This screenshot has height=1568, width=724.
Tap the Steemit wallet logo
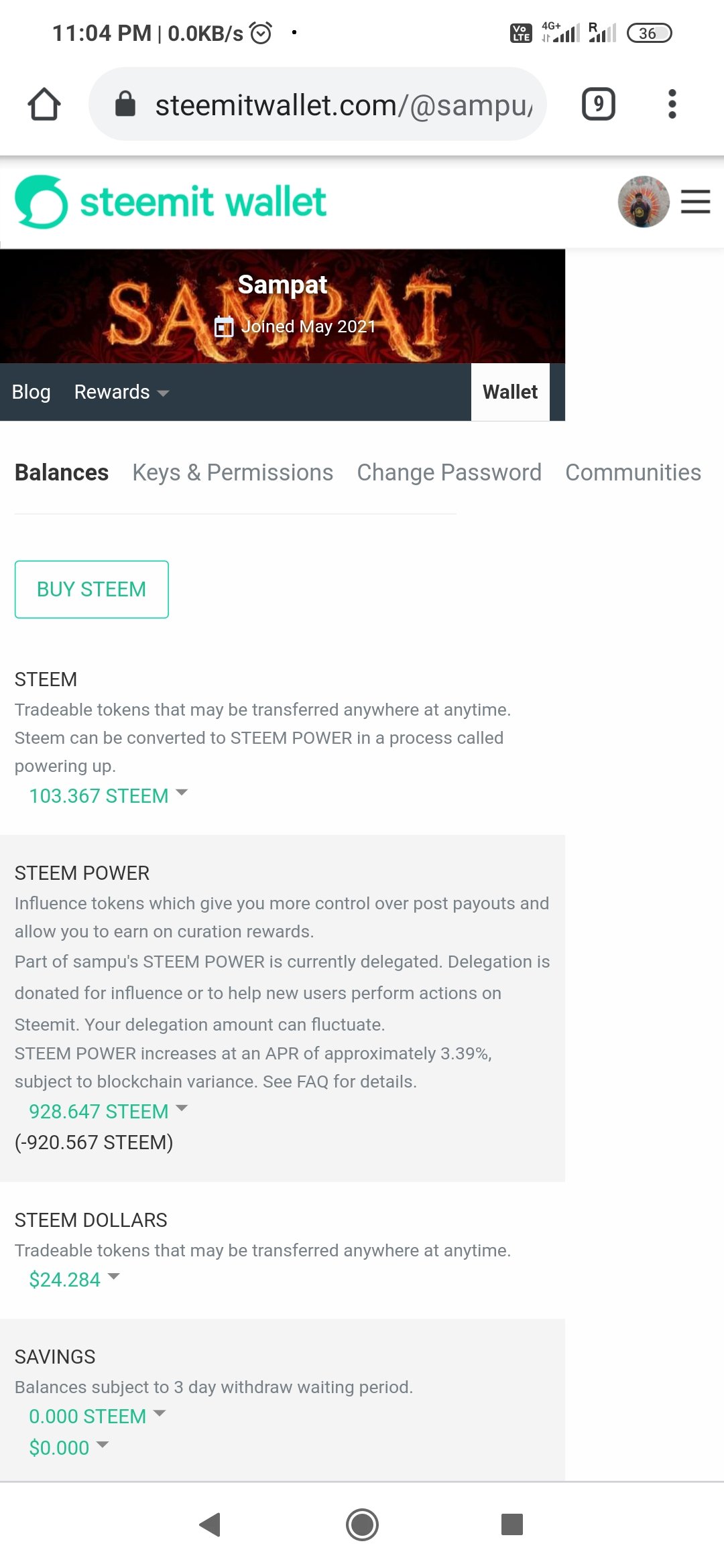pos(171,202)
